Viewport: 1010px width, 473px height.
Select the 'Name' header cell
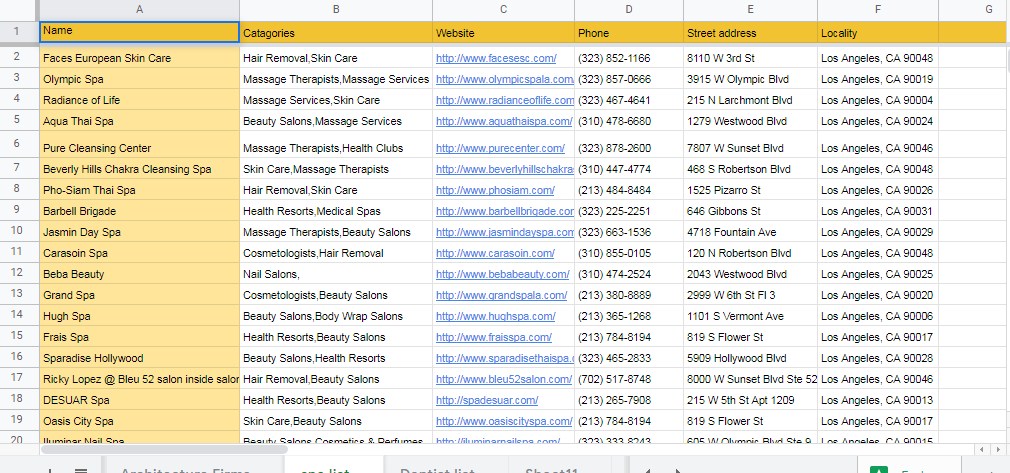click(139, 32)
